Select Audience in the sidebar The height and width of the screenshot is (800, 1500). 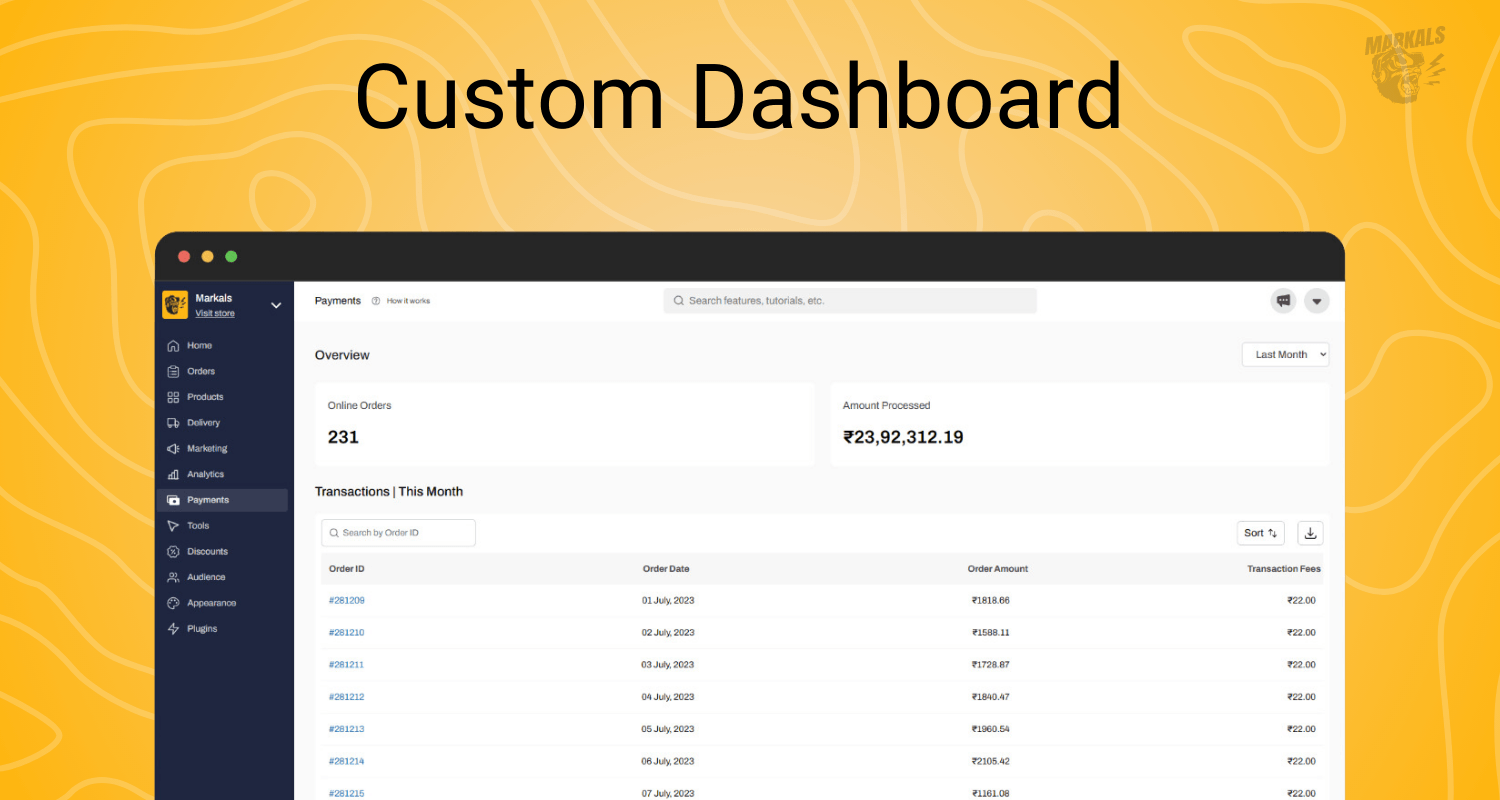[x=175, y=577]
